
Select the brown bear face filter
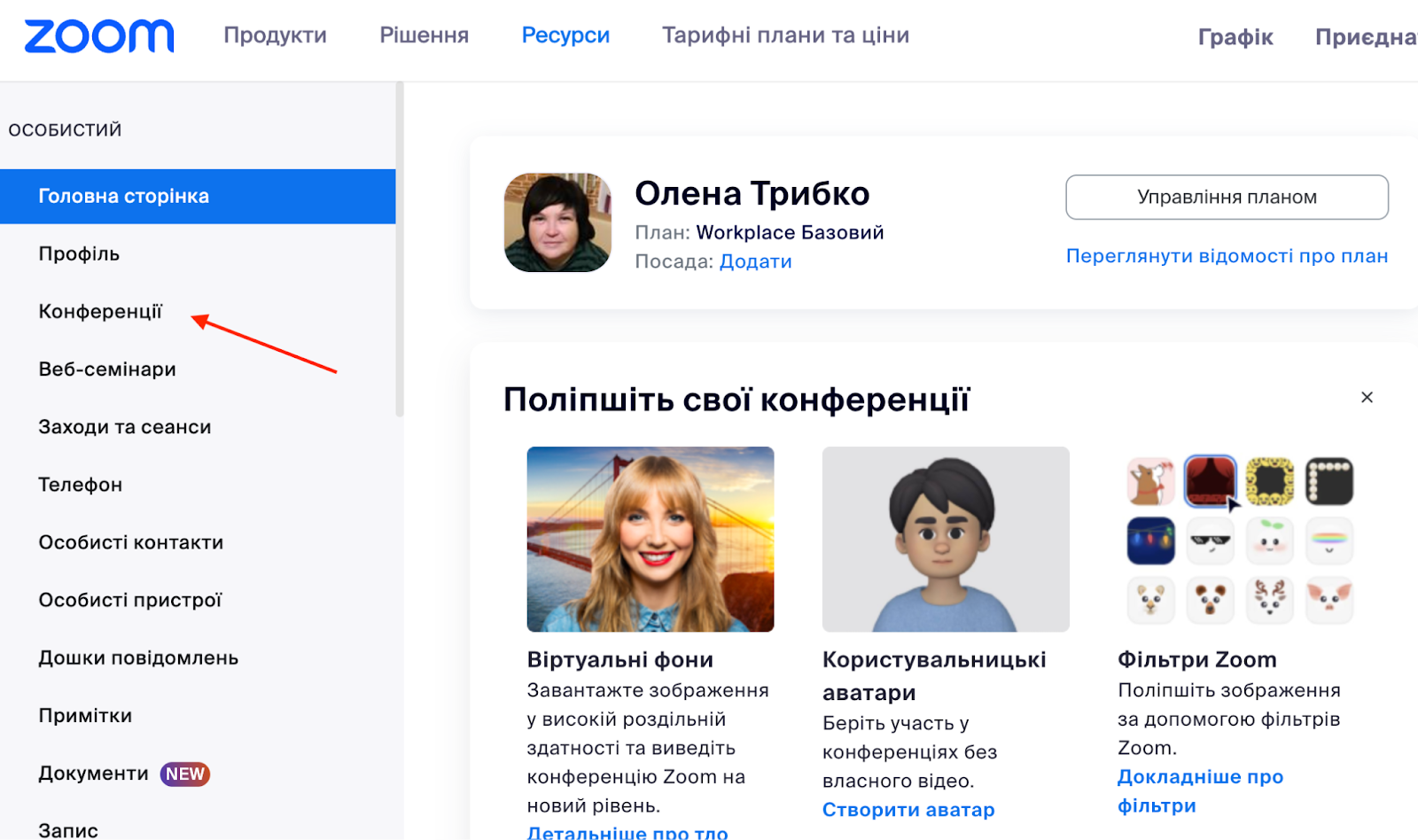(1210, 600)
